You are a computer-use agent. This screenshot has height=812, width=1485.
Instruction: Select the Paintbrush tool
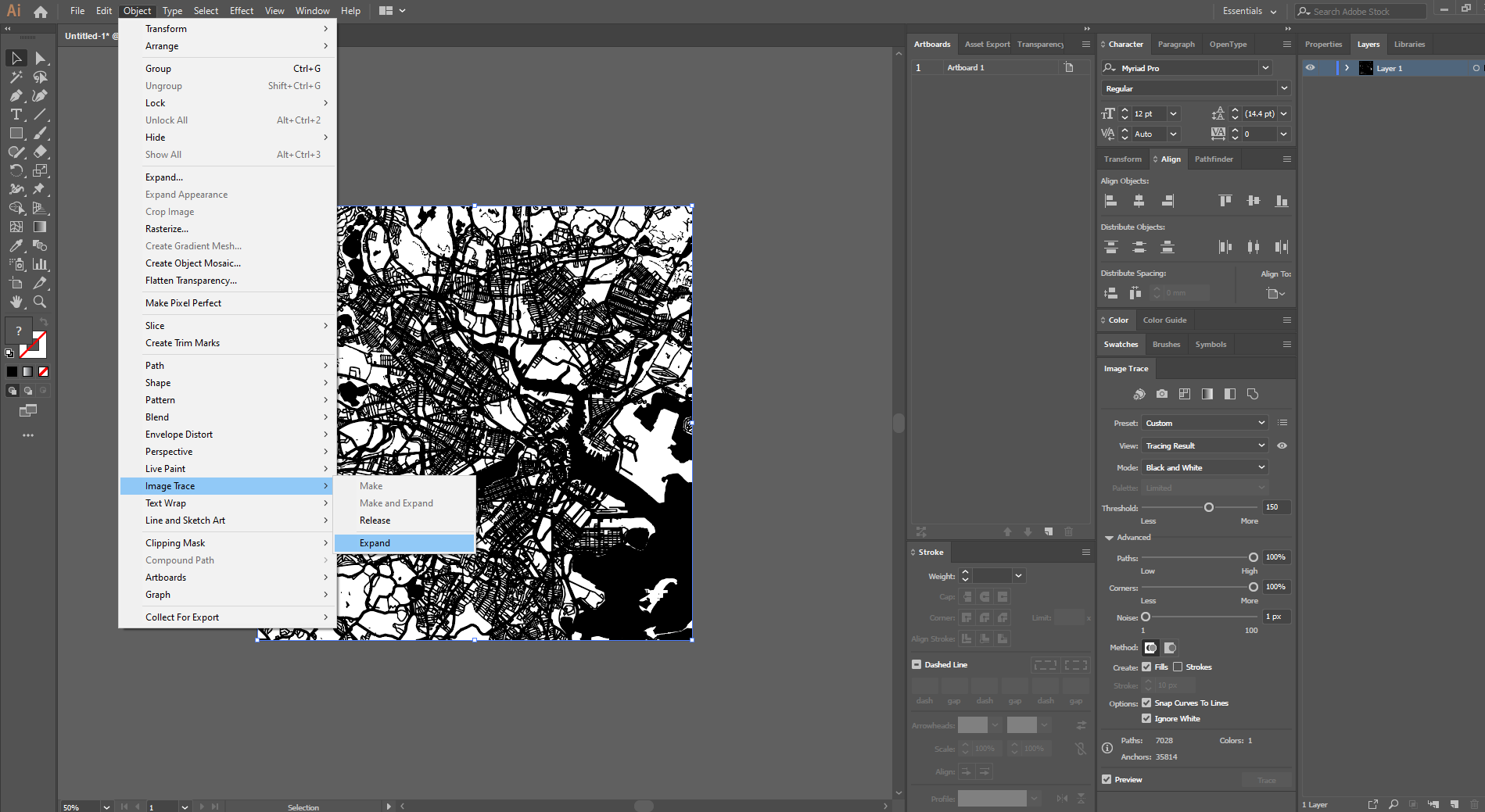tap(39, 133)
